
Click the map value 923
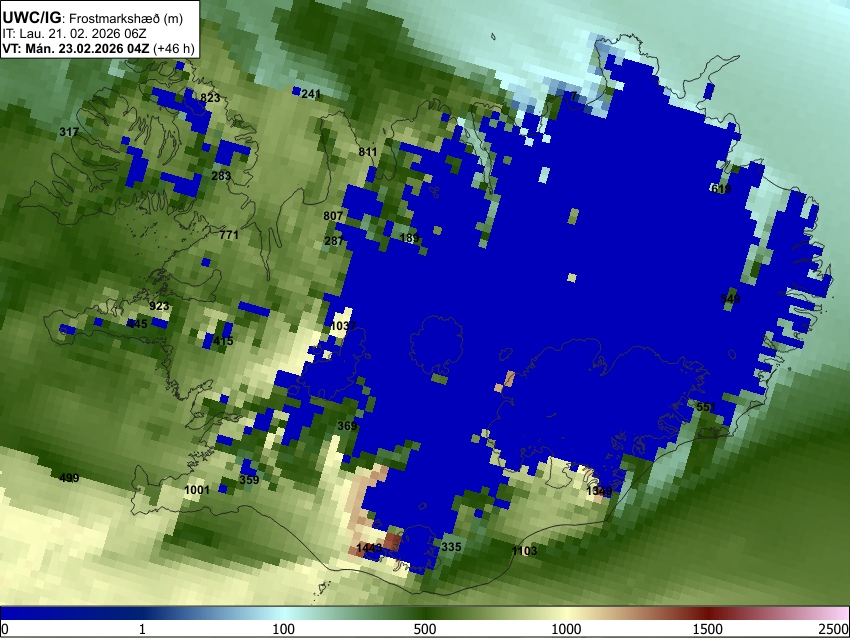pyautogui.click(x=159, y=306)
